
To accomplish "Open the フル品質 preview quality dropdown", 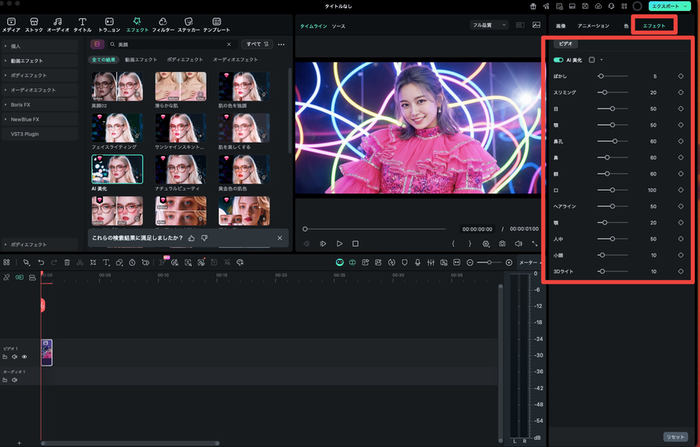I will [x=489, y=24].
